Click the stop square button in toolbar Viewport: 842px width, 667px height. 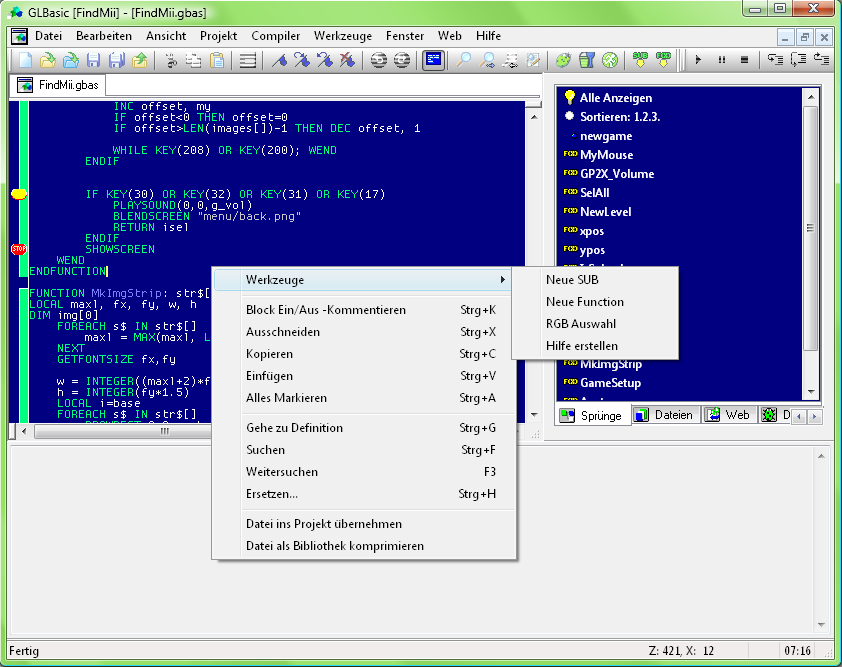coord(744,60)
